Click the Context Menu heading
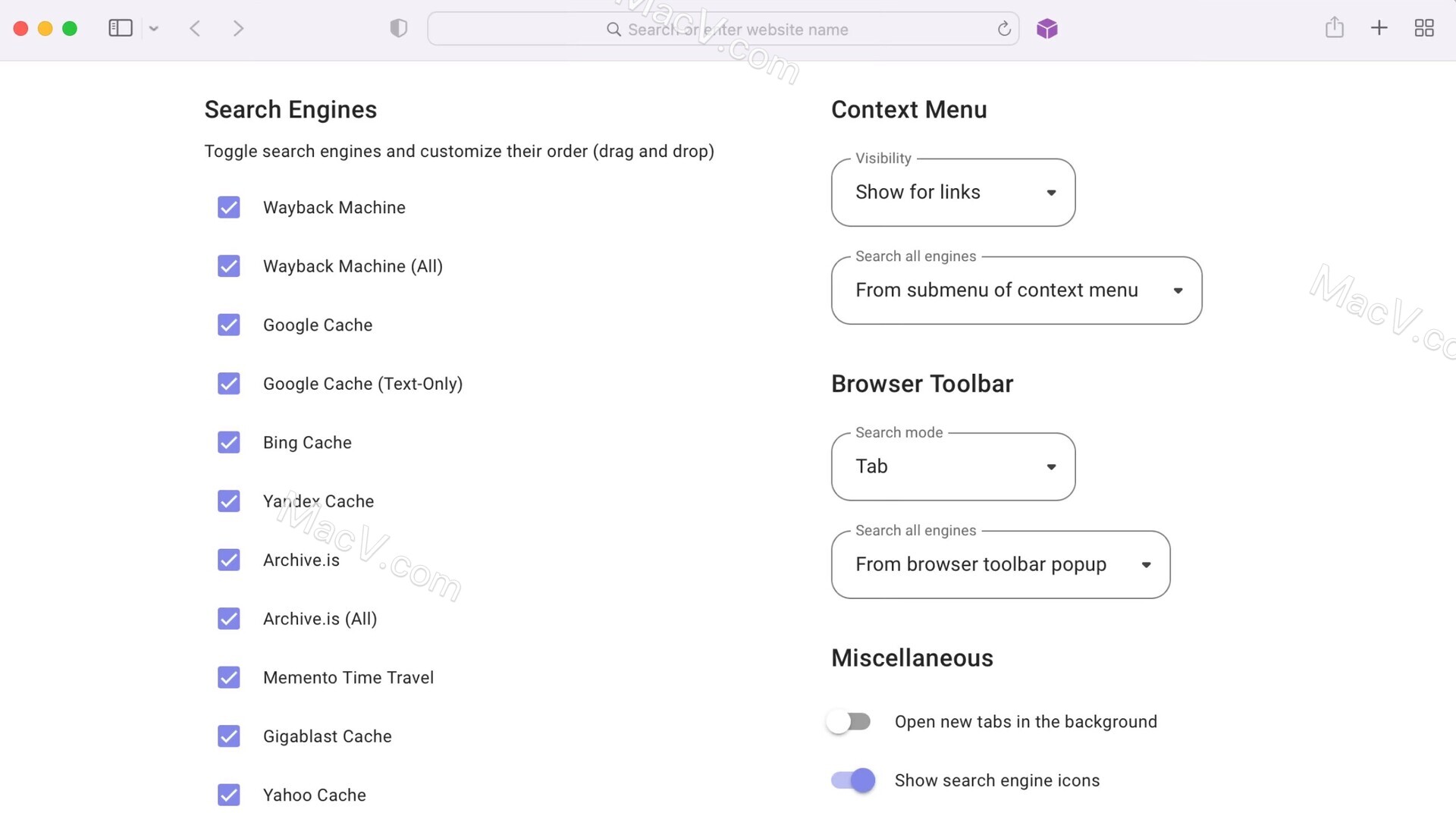This screenshot has height=819, width=1456. [x=909, y=110]
